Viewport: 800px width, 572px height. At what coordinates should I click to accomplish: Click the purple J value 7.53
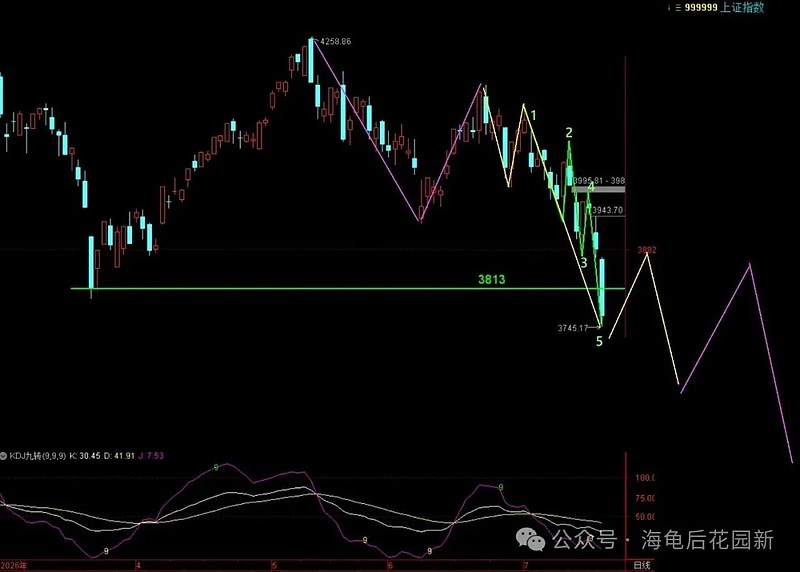pos(151,456)
